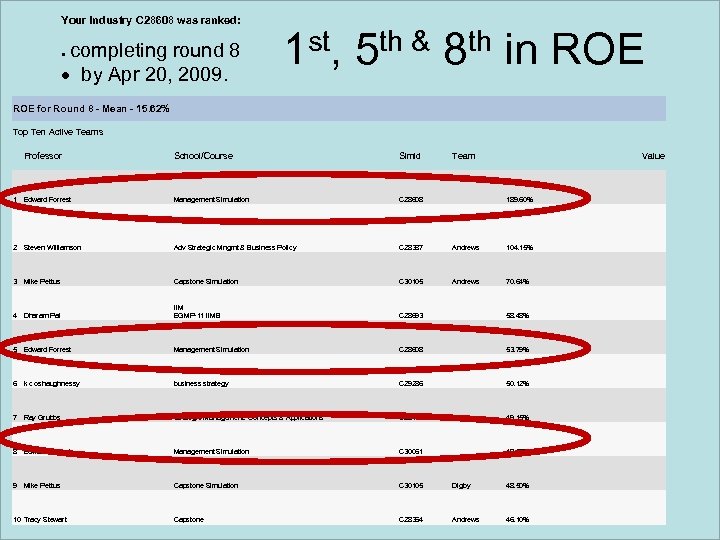Click the Simid code in rank 5 row
The height and width of the screenshot is (540, 720).
click(x=411, y=349)
